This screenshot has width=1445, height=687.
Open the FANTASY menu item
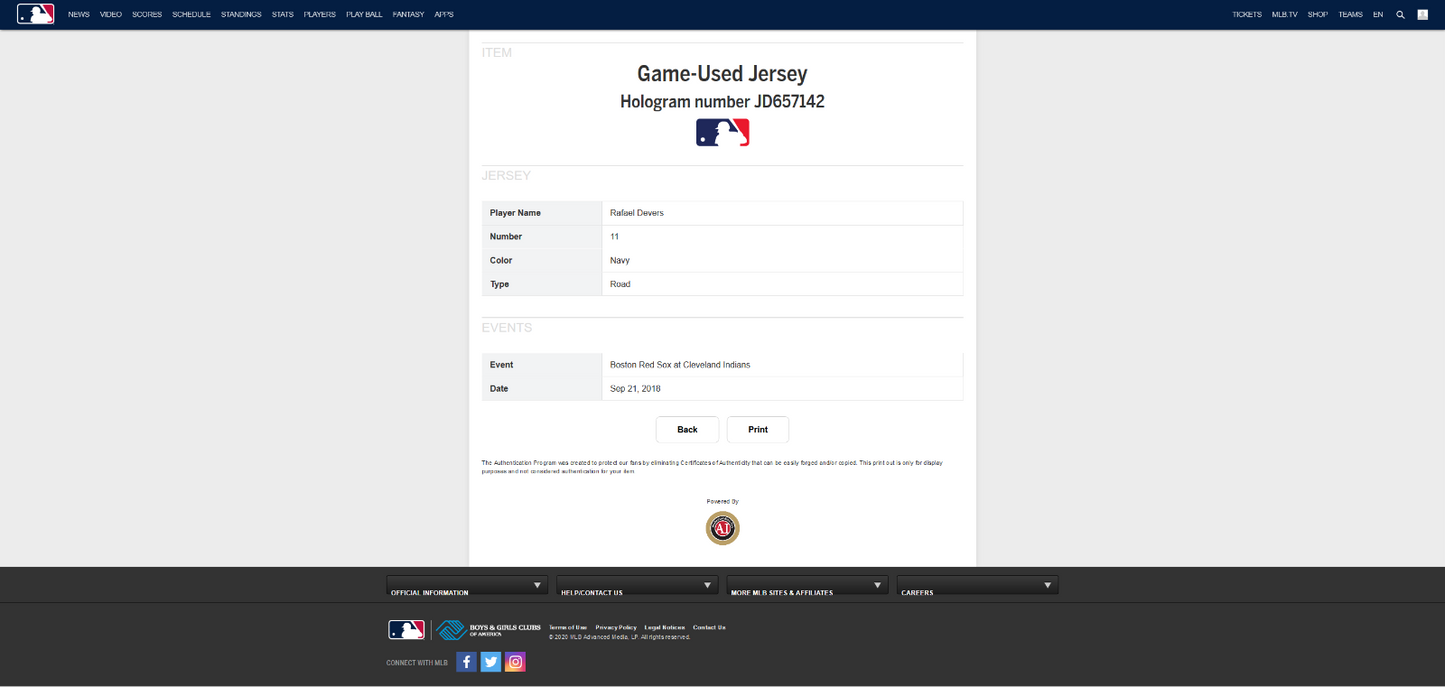tap(408, 14)
